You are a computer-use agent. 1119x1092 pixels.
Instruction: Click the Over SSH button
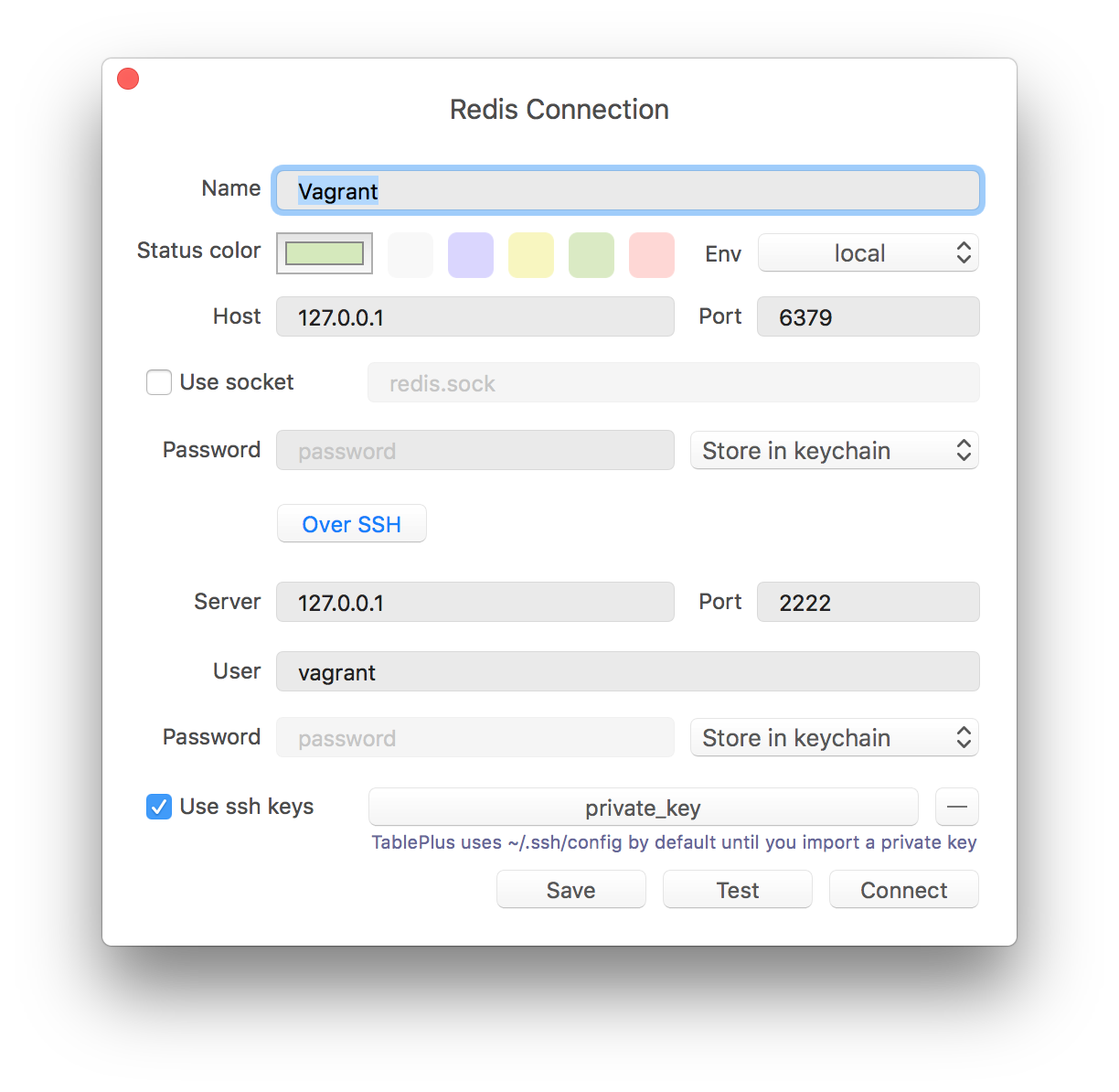[351, 523]
